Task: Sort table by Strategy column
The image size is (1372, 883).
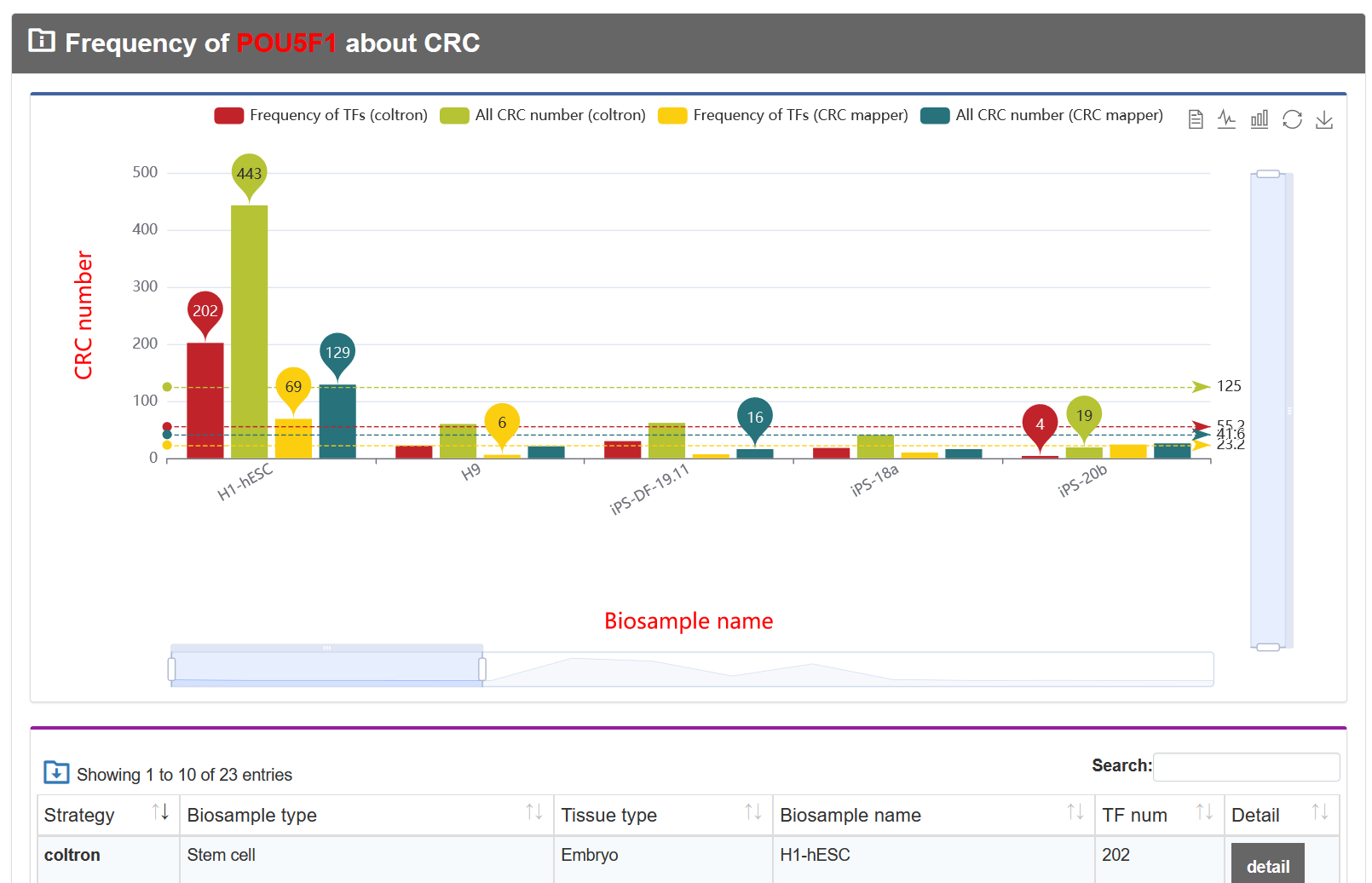Action: coord(108,815)
